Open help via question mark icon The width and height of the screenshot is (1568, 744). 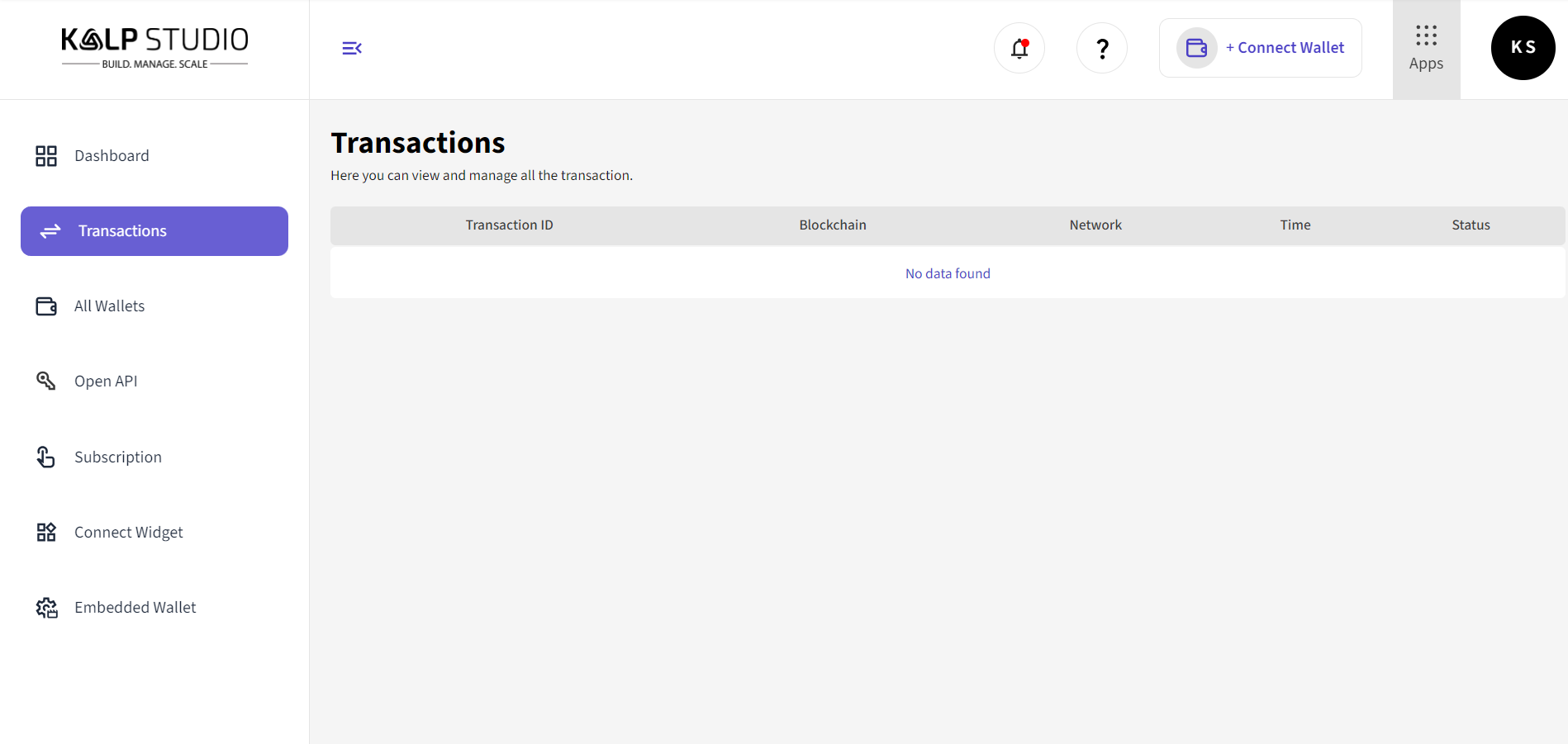point(1101,49)
